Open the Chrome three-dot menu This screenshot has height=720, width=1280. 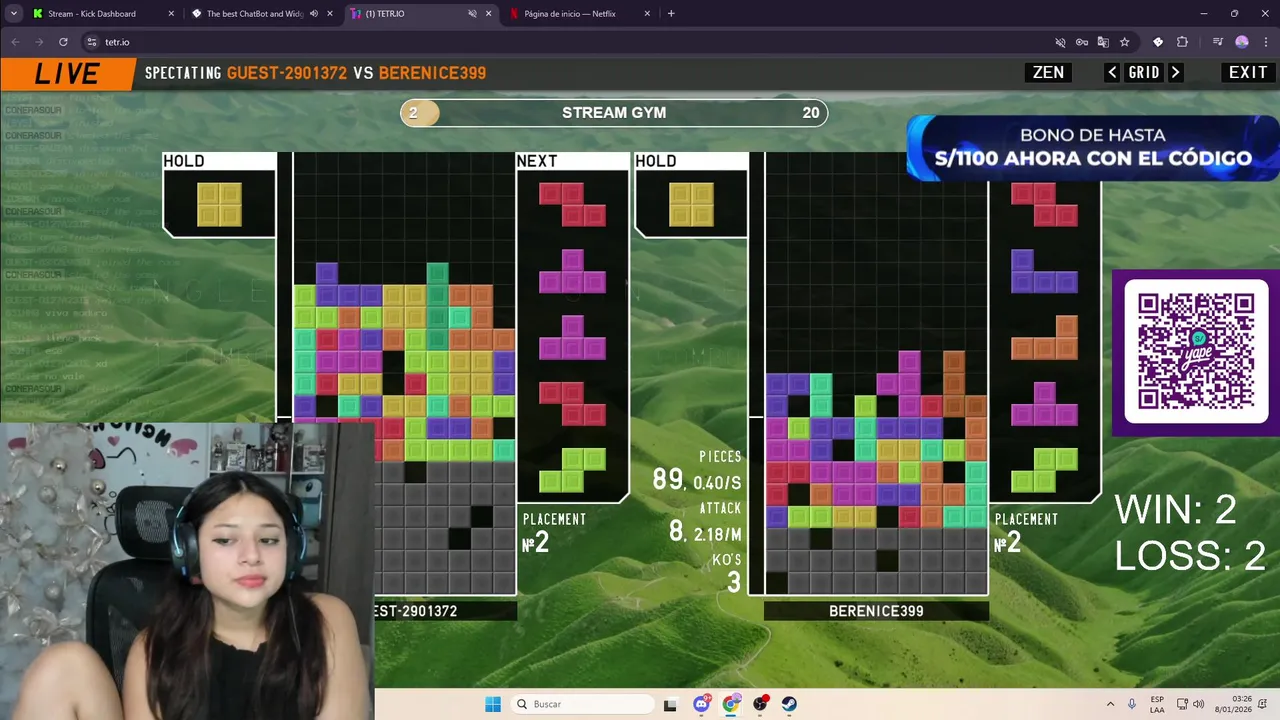click(1264, 42)
